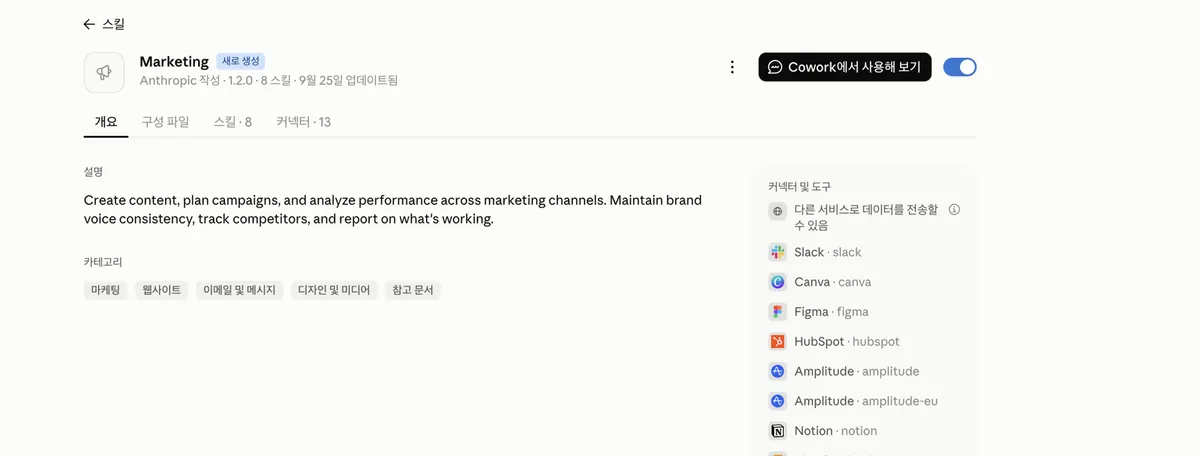
Task: Open the three-dot more options menu
Action: (x=732, y=67)
